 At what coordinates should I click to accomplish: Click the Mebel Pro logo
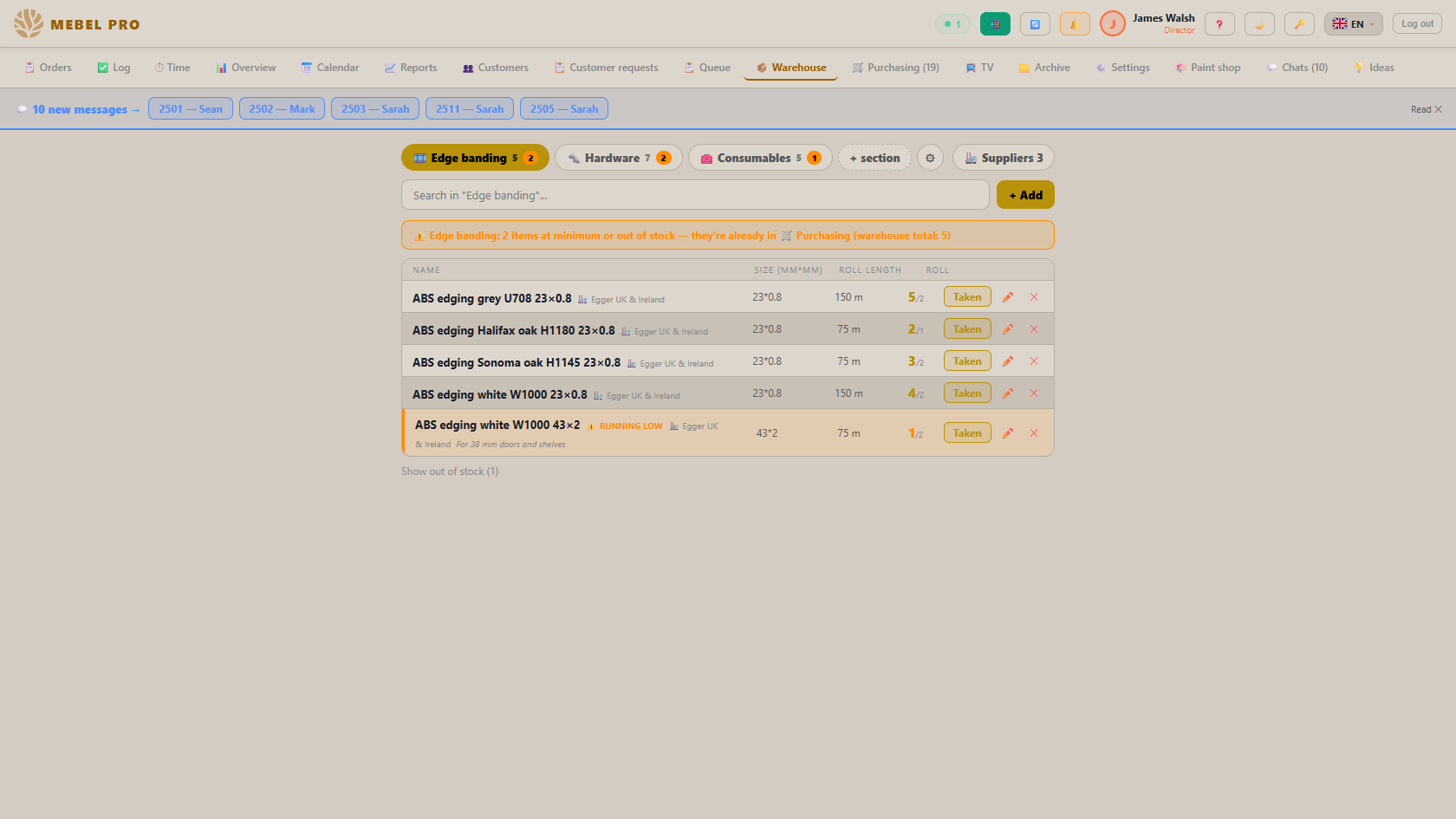77,24
